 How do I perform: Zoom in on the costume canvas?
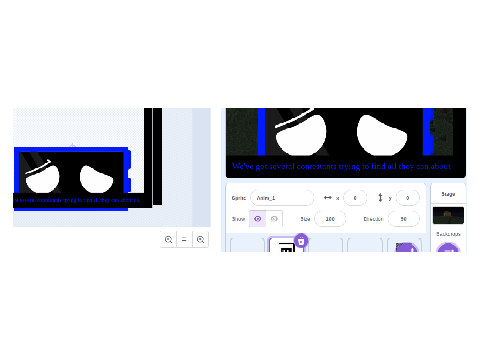pyautogui.click(x=200, y=239)
